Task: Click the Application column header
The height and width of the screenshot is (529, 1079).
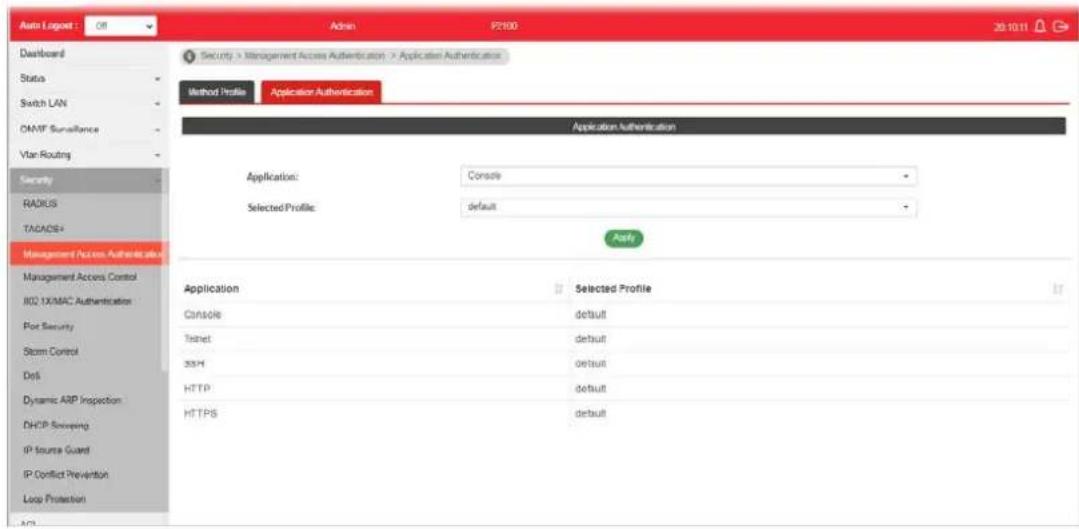Action: [x=211, y=290]
